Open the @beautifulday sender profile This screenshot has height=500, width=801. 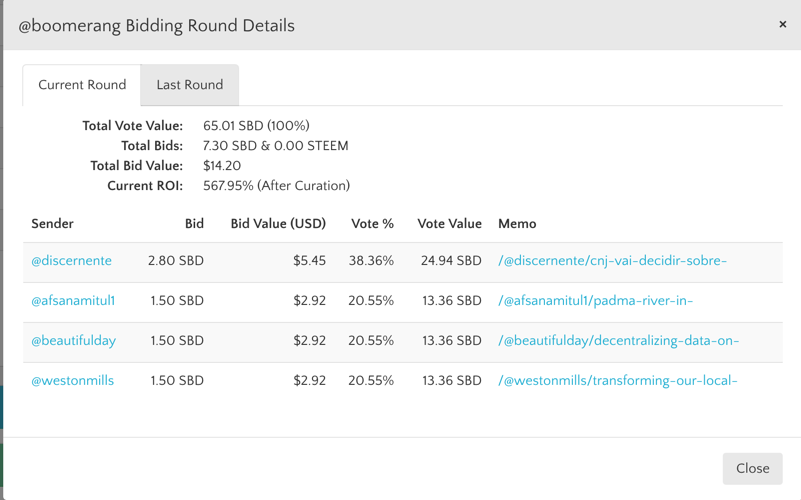(74, 341)
